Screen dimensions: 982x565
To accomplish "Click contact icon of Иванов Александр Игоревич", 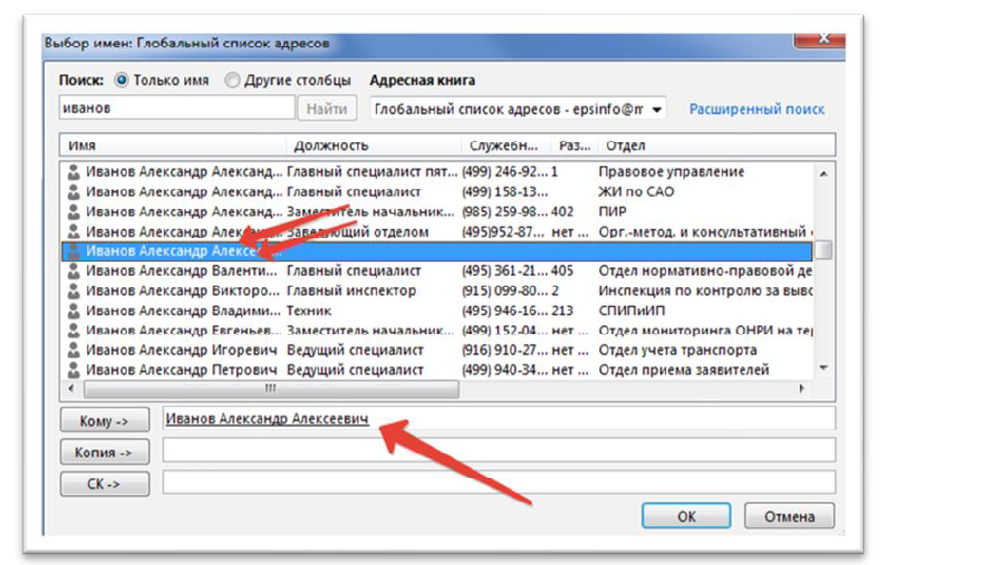I will [73, 350].
